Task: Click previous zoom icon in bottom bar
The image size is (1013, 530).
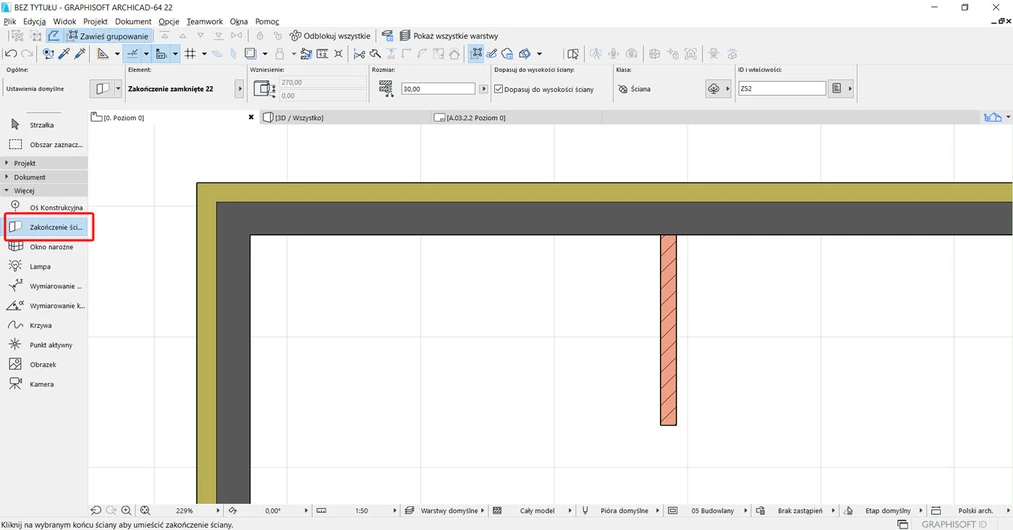Action: coord(96,511)
